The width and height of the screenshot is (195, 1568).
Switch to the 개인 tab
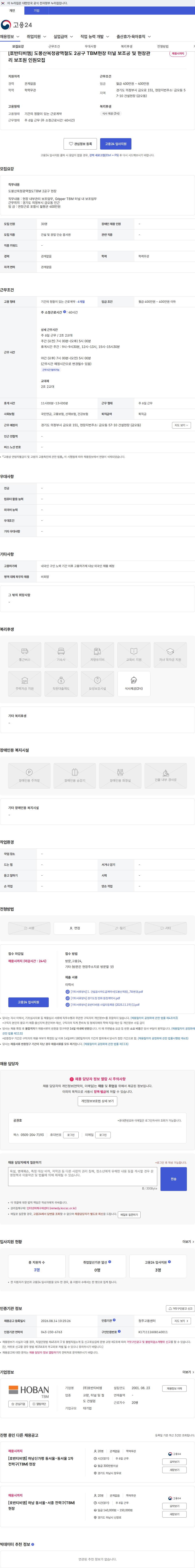pos(12,10)
